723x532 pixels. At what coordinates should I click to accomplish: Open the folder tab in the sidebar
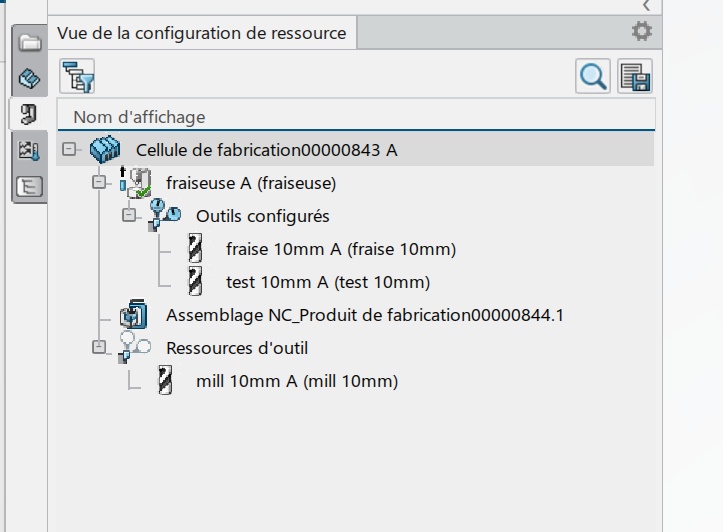coord(30,43)
